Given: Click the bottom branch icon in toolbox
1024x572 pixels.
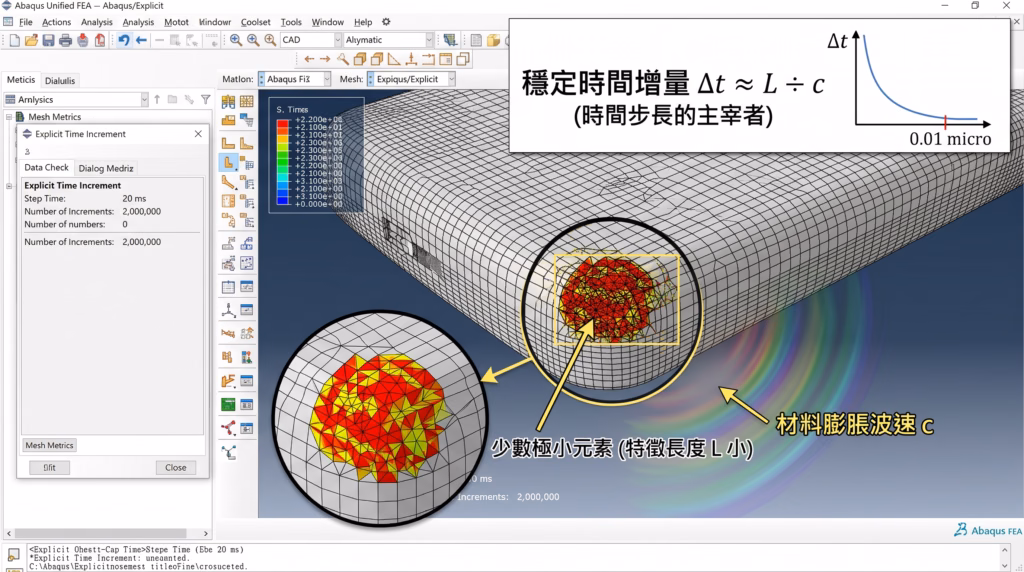Looking at the screenshot, I should point(229,452).
